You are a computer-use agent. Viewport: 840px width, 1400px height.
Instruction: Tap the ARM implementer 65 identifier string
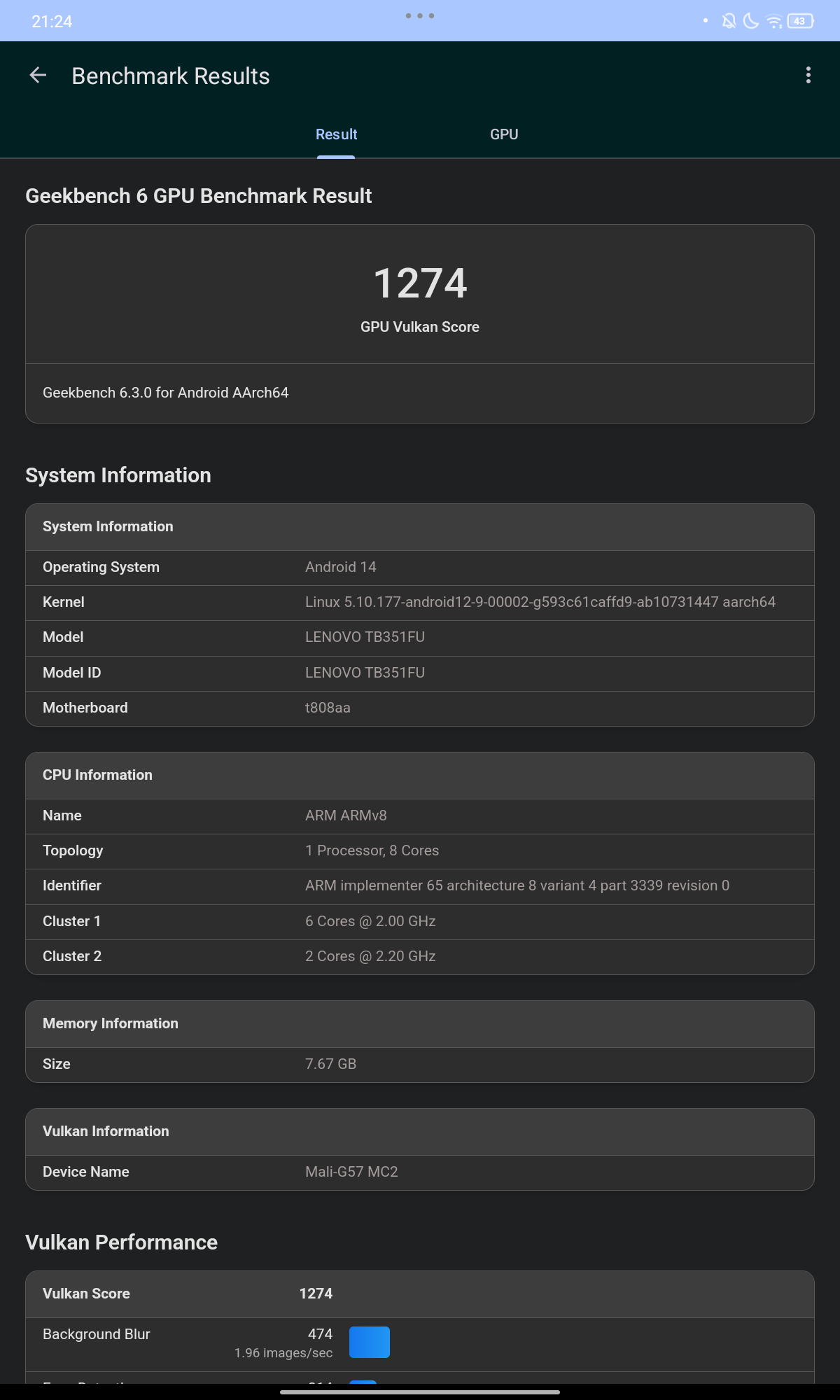pyautogui.click(x=517, y=885)
